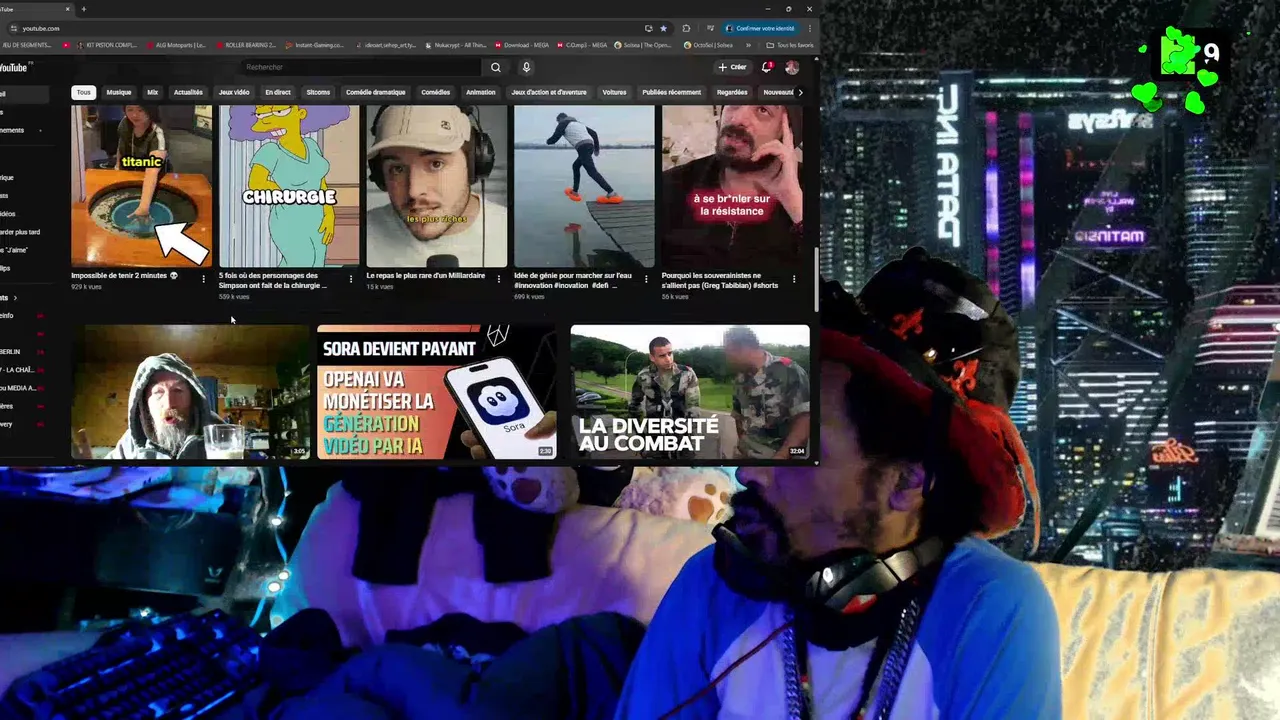Click the install app icon in address bar
This screenshot has width=1280, height=720.
pyautogui.click(x=648, y=28)
